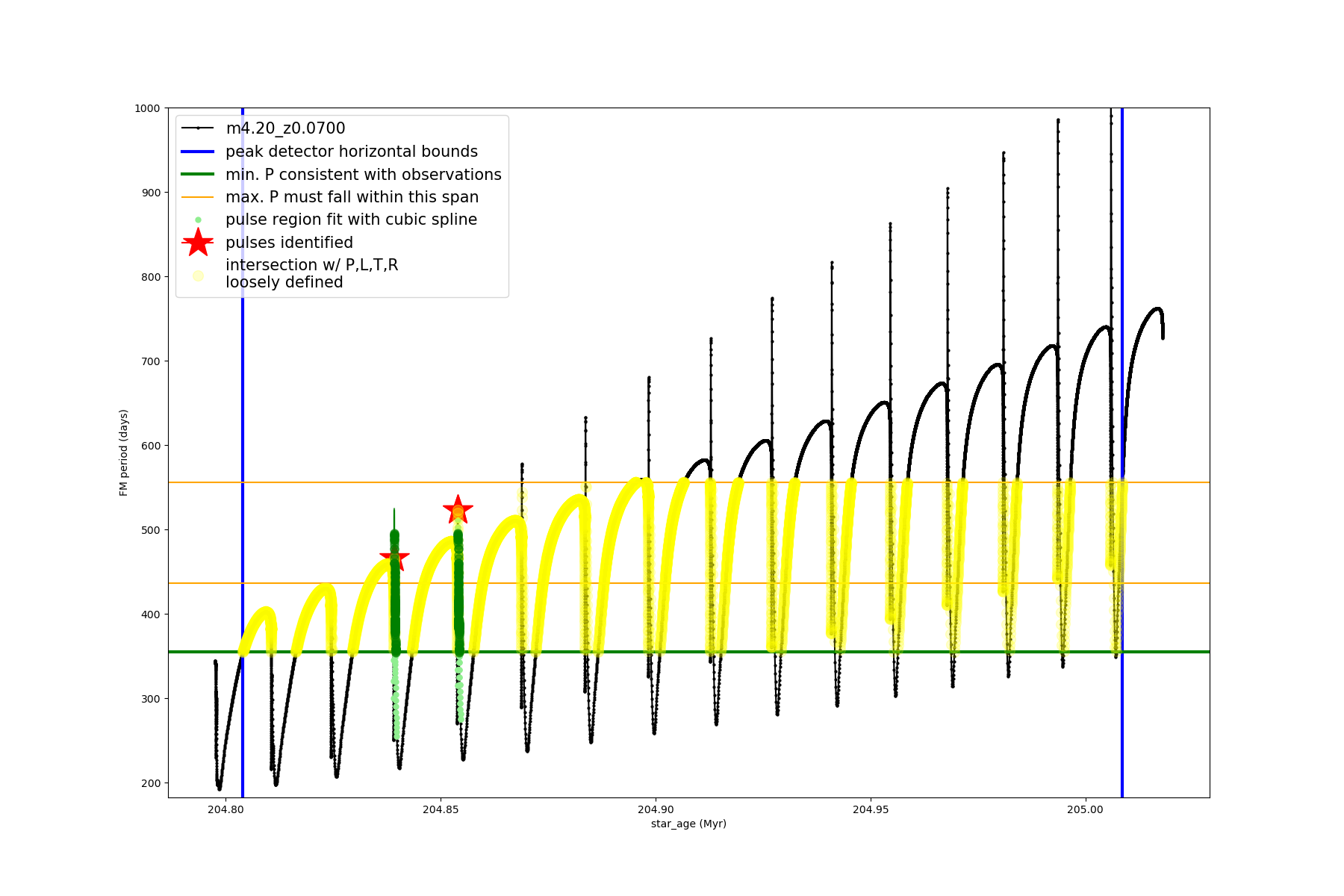Click the 'max. P must fall within this span' label
The height and width of the screenshot is (896, 1344).
(352, 197)
